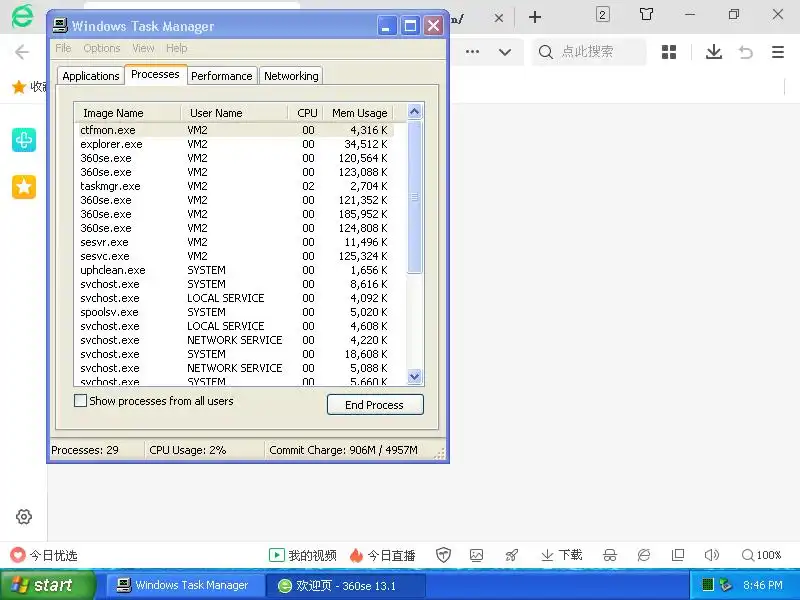Image resolution: width=800 pixels, height=600 pixels.
Task: Select the spoolsv.exe process row
Action: click(x=235, y=312)
